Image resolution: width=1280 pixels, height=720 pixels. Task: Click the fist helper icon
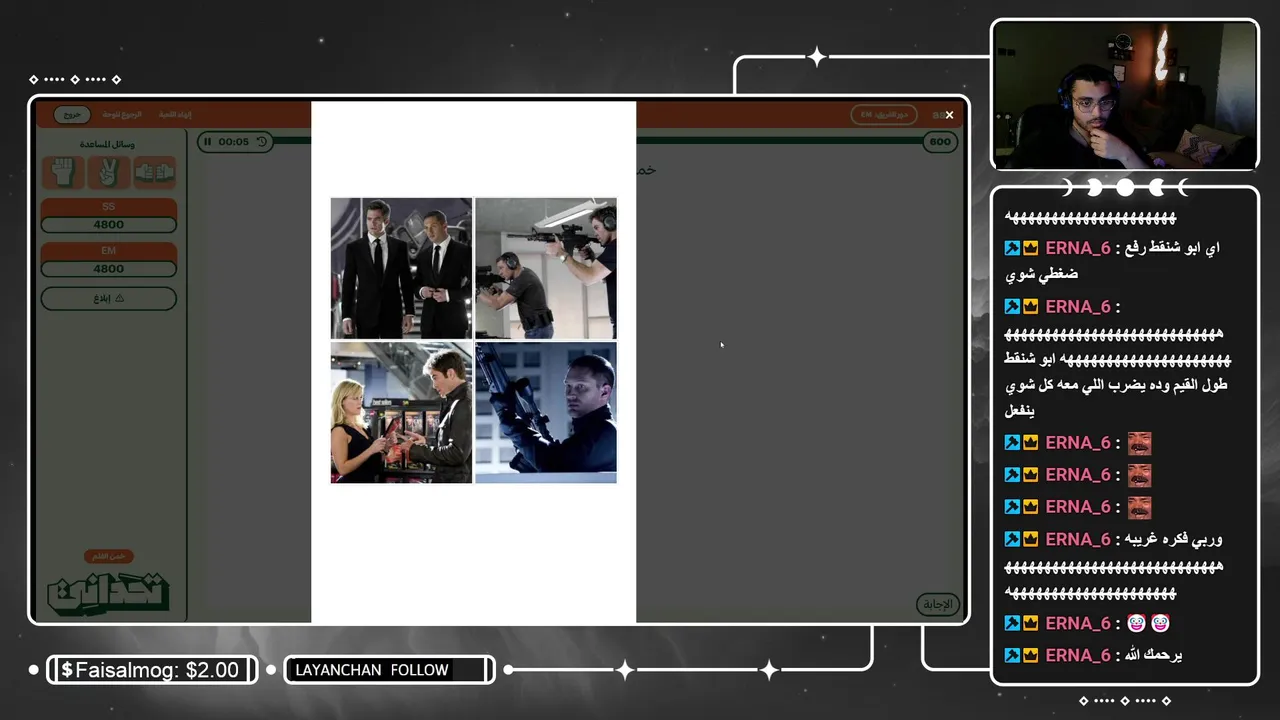[x=63, y=173]
